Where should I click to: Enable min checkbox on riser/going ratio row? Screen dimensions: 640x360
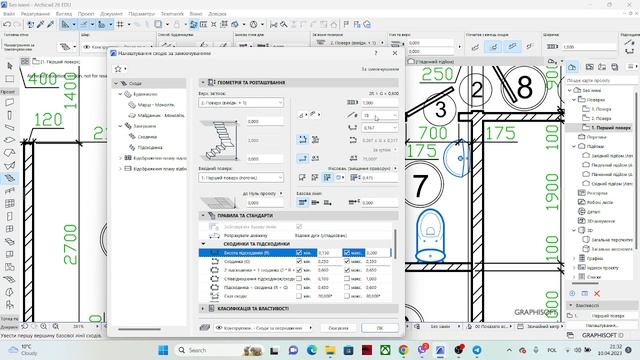click(x=299, y=279)
